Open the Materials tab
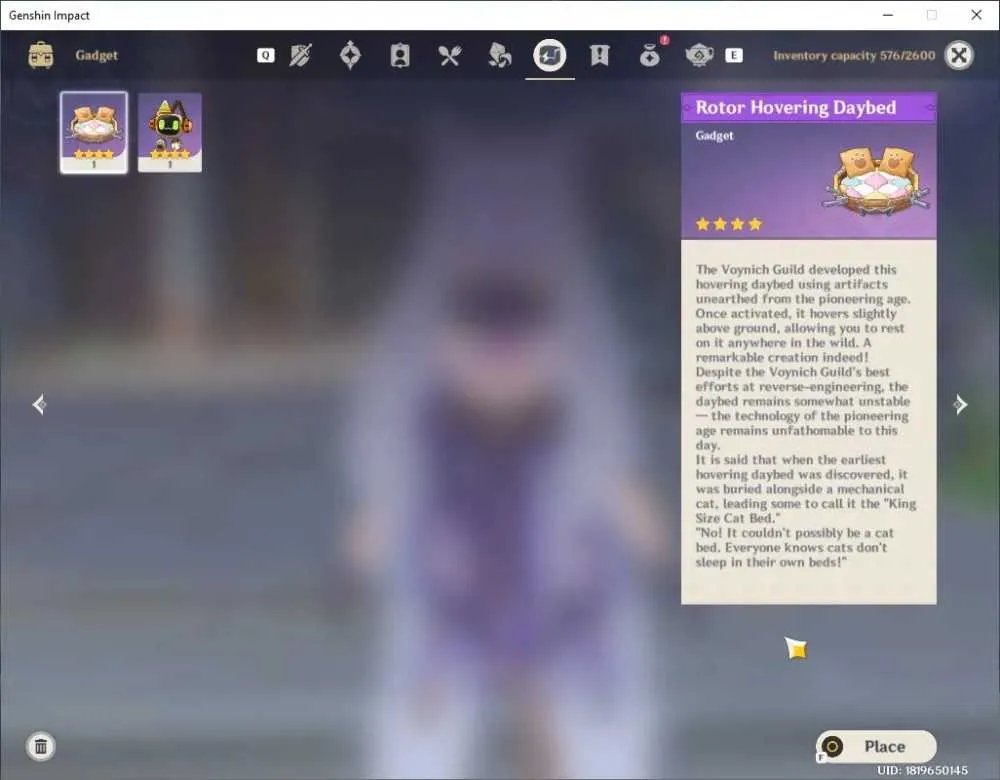This screenshot has width=1000, height=780. [499, 55]
